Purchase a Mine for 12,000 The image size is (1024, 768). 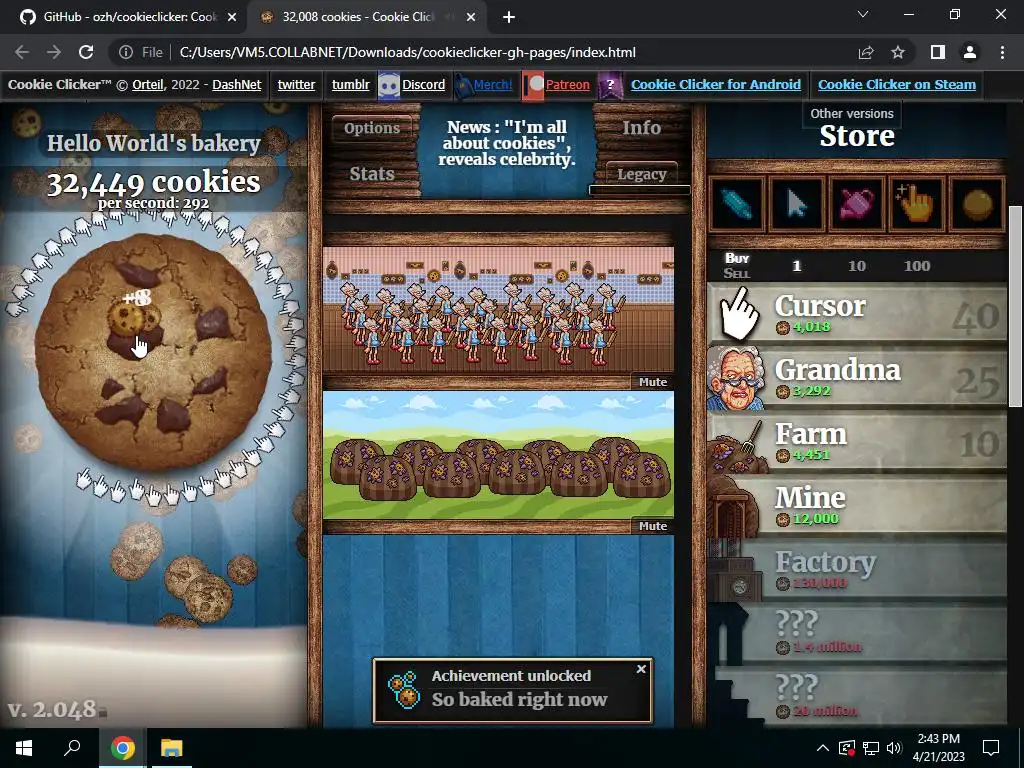857,506
